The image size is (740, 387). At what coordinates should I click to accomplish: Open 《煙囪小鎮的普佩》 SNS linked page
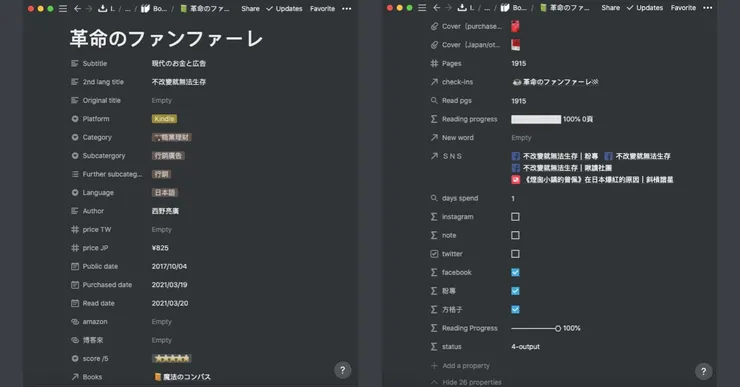coord(592,180)
